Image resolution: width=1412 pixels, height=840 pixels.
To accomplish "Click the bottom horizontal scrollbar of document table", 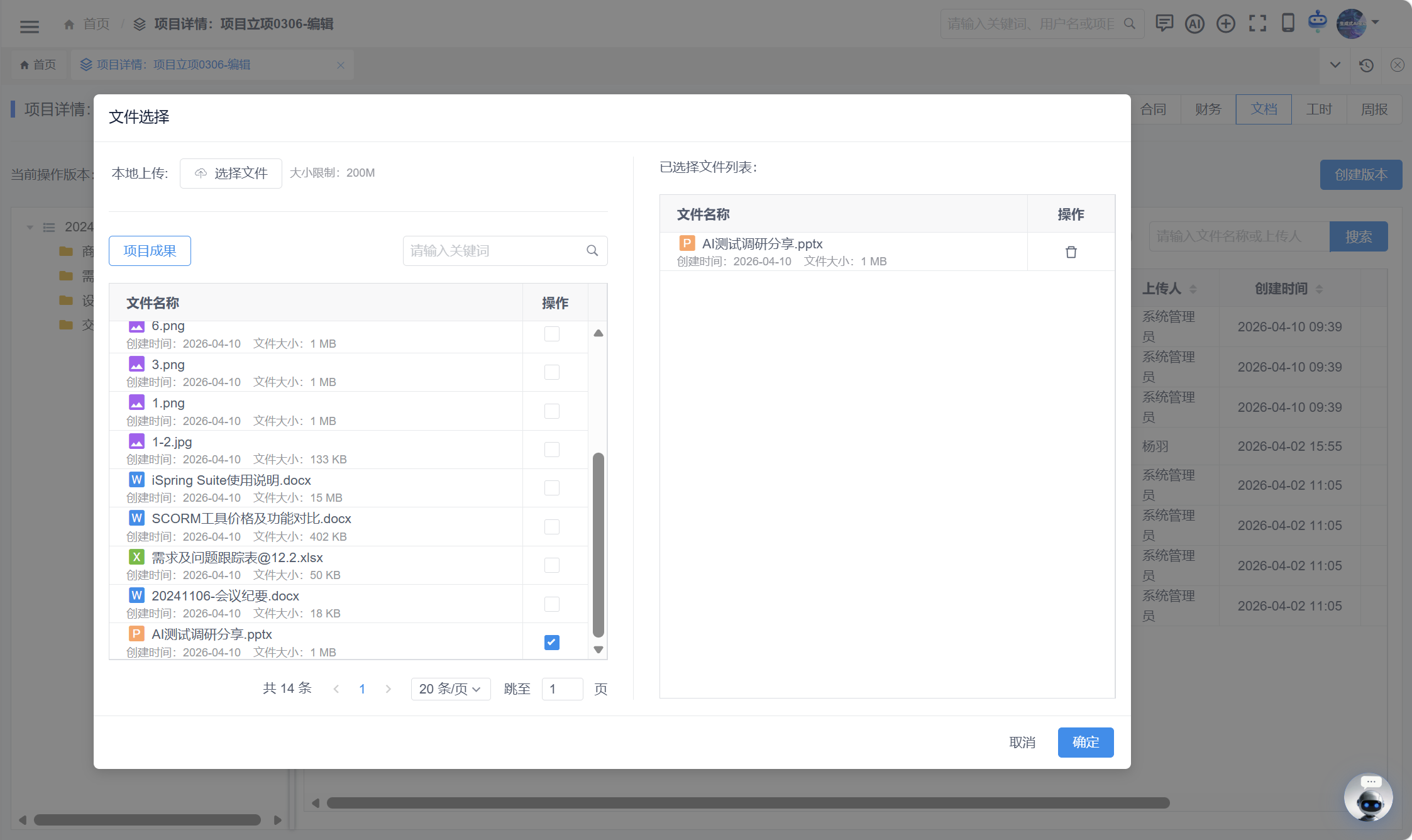I will coord(748,803).
